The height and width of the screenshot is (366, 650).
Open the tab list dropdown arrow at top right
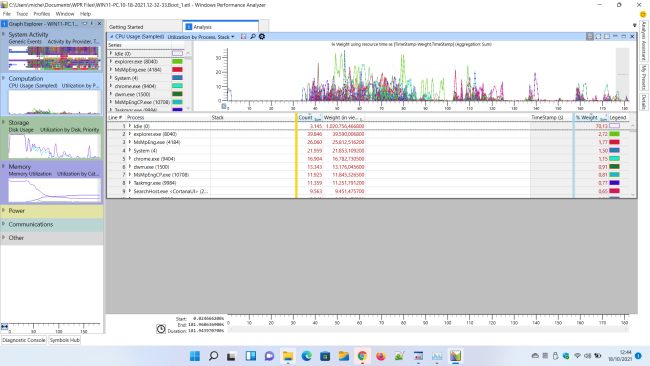[x=635, y=25]
